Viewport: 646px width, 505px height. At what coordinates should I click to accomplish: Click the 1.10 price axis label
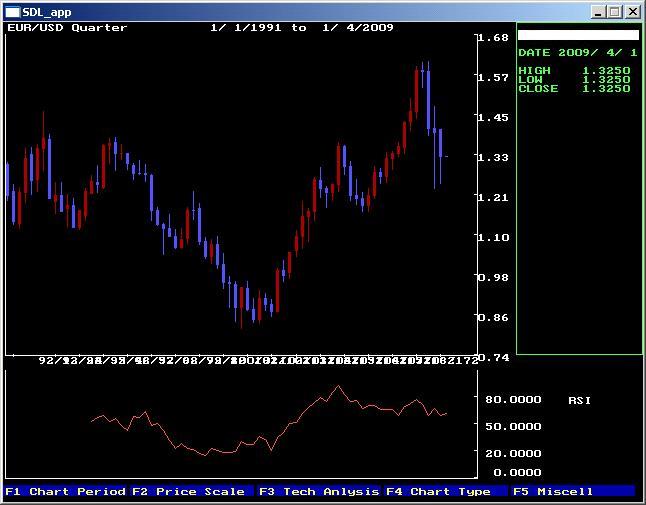(x=494, y=237)
